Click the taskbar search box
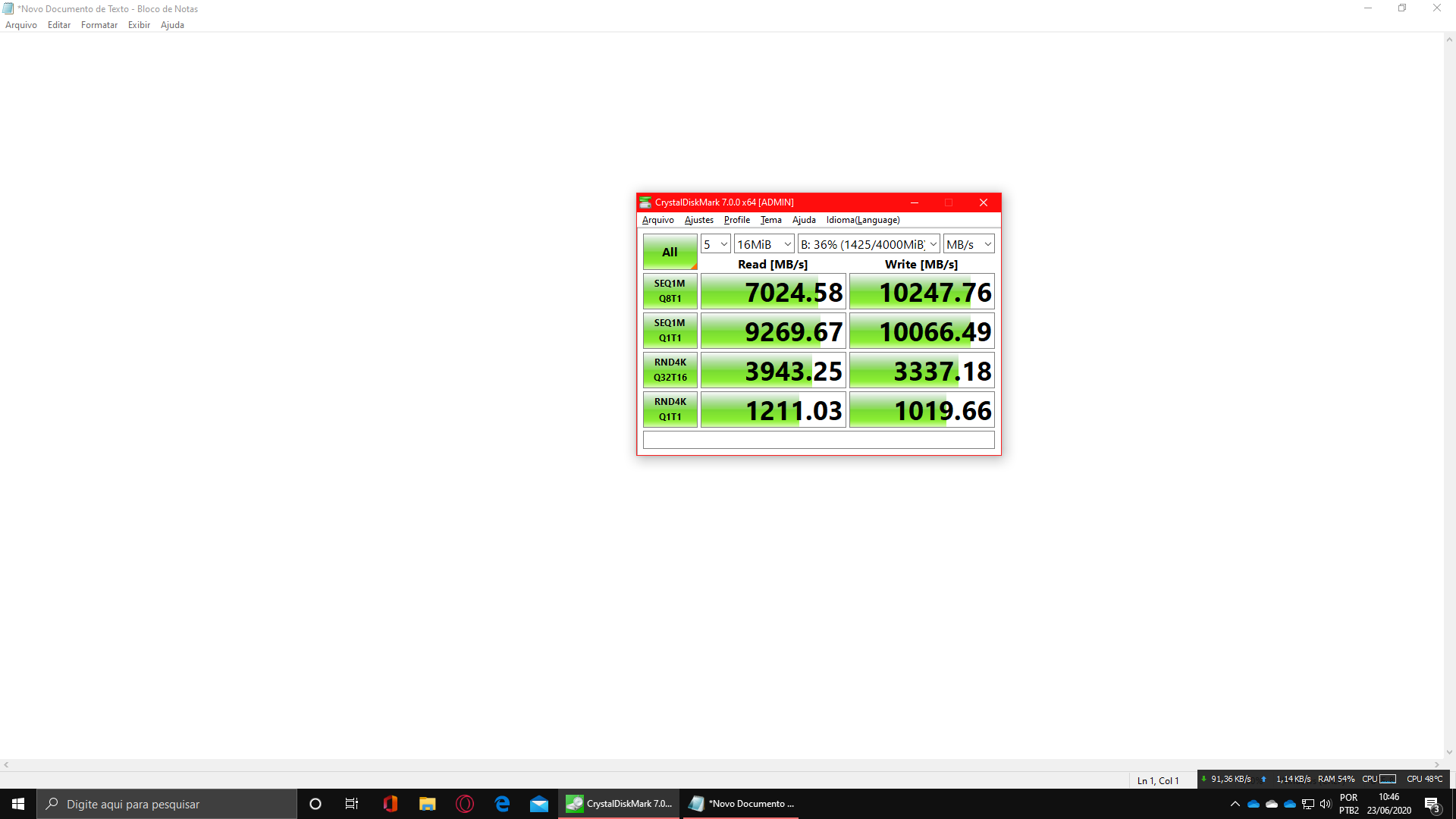 (167, 804)
